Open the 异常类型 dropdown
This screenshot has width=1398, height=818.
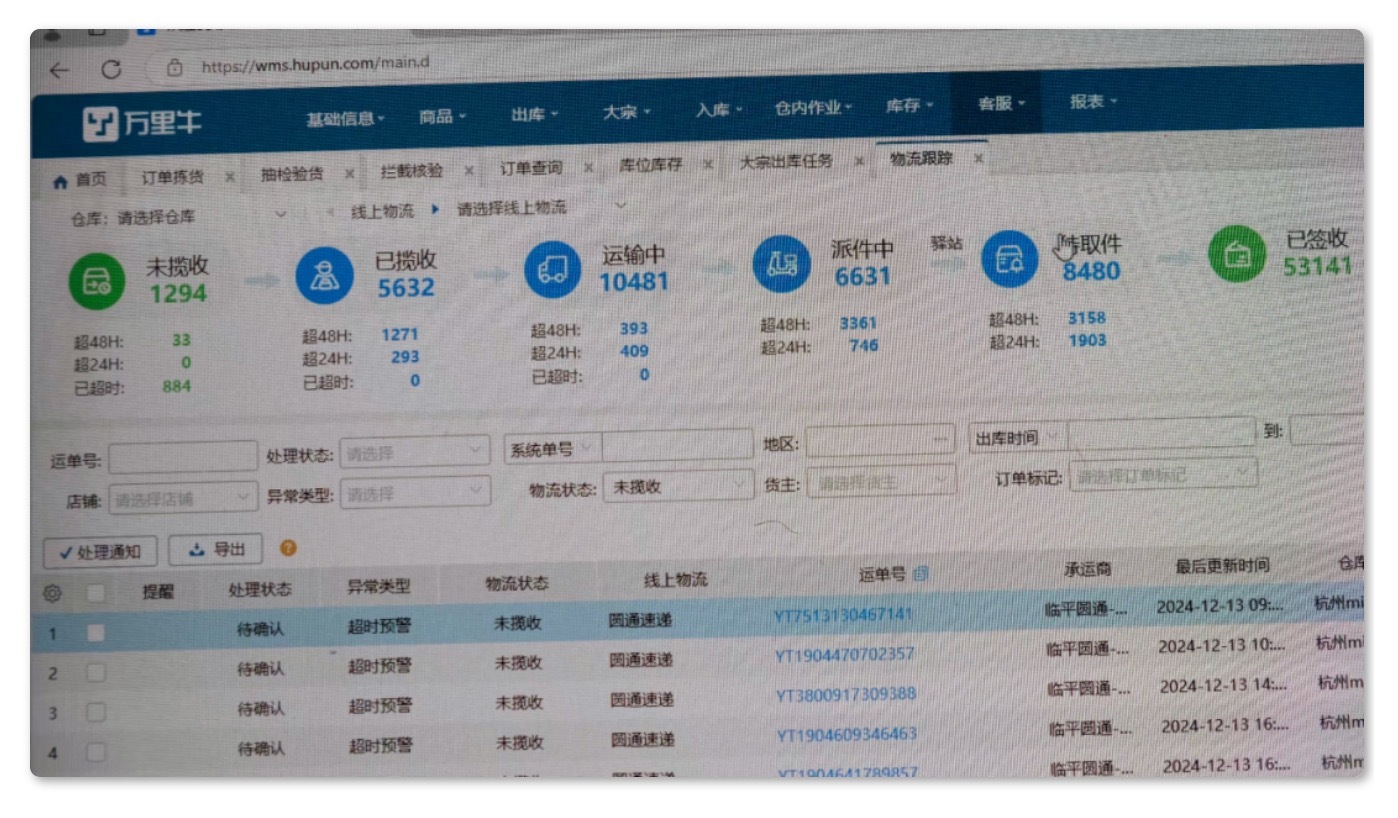click(x=414, y=493)
